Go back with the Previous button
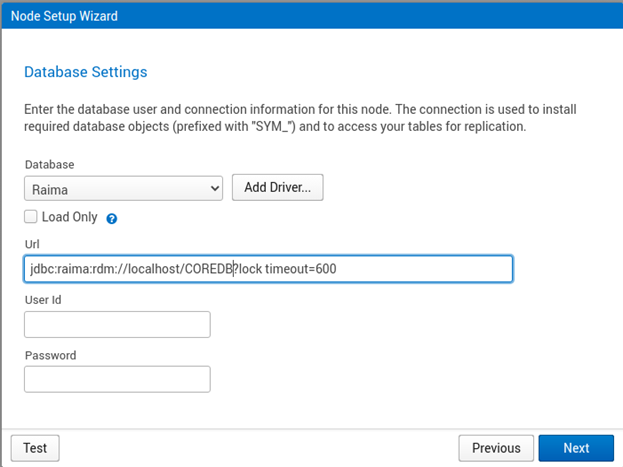 click(496, 448)
